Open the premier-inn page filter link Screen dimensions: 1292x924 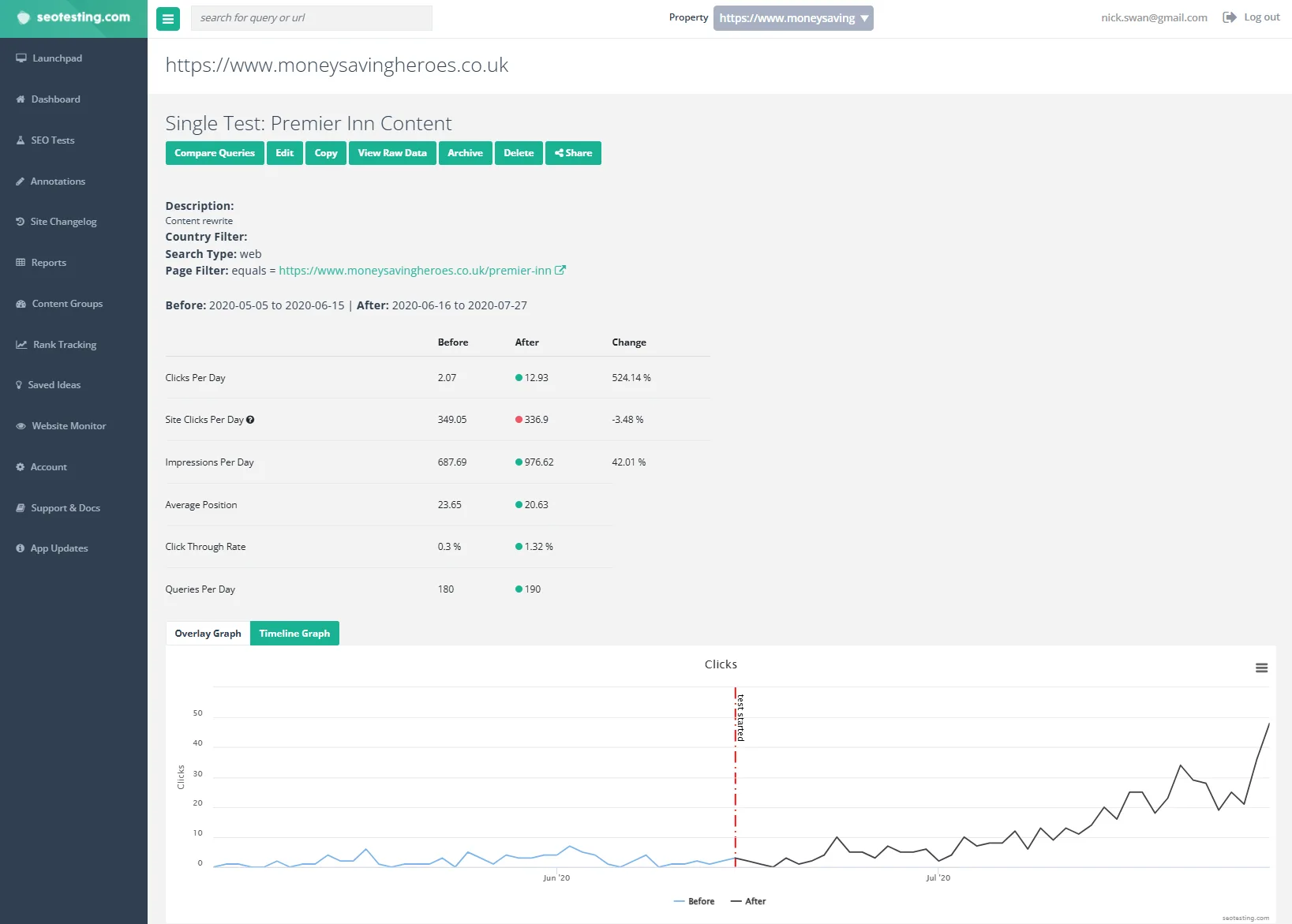pos(414,271)
